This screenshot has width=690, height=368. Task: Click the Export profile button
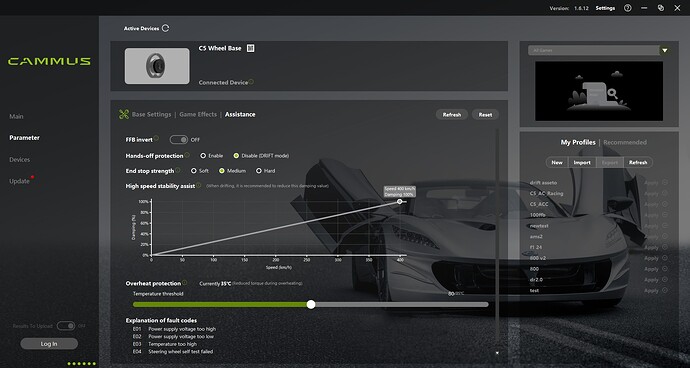pyautogui.click(x=610, y=162)
